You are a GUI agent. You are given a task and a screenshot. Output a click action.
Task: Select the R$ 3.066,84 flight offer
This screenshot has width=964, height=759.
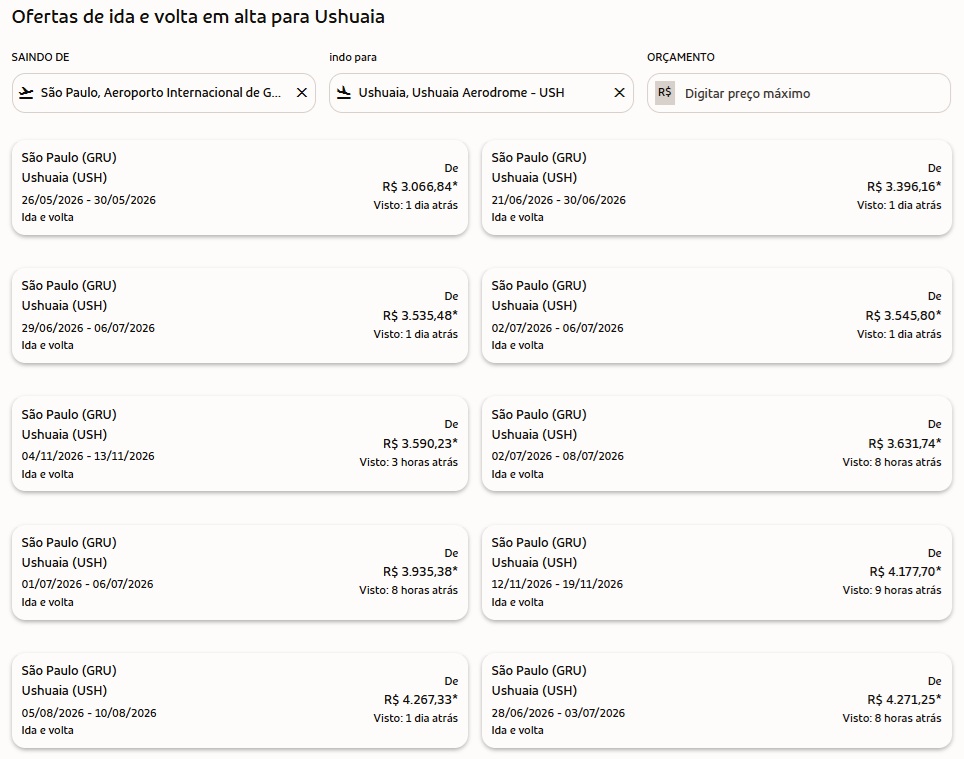click(x=239, y=187)
